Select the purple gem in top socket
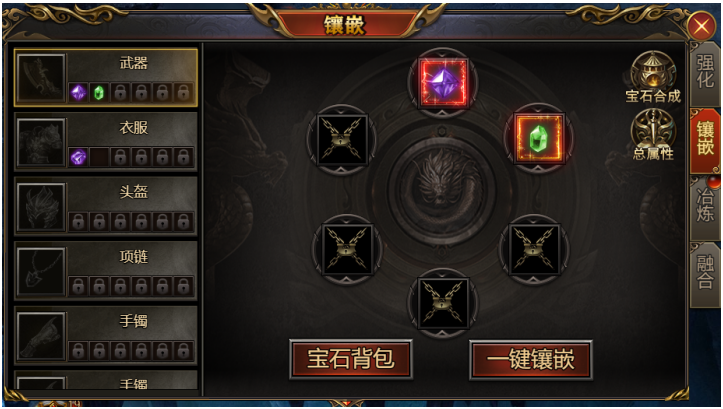This screenshot has height=409, width=723. point(443,83)
